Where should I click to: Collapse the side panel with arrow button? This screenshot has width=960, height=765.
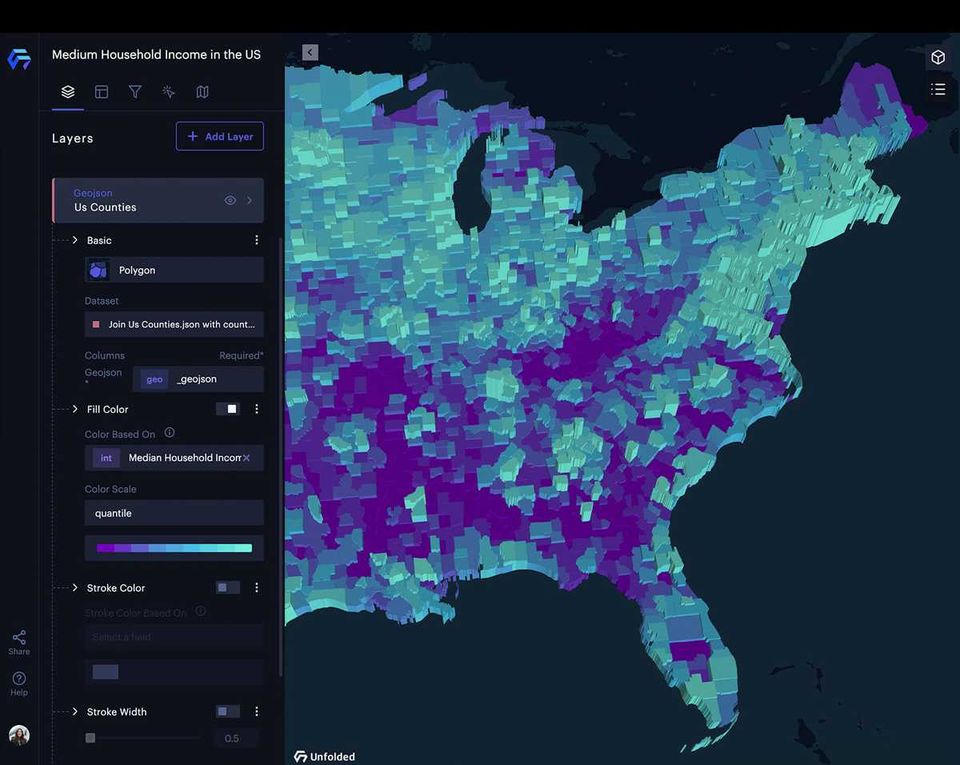coord(310,53)
